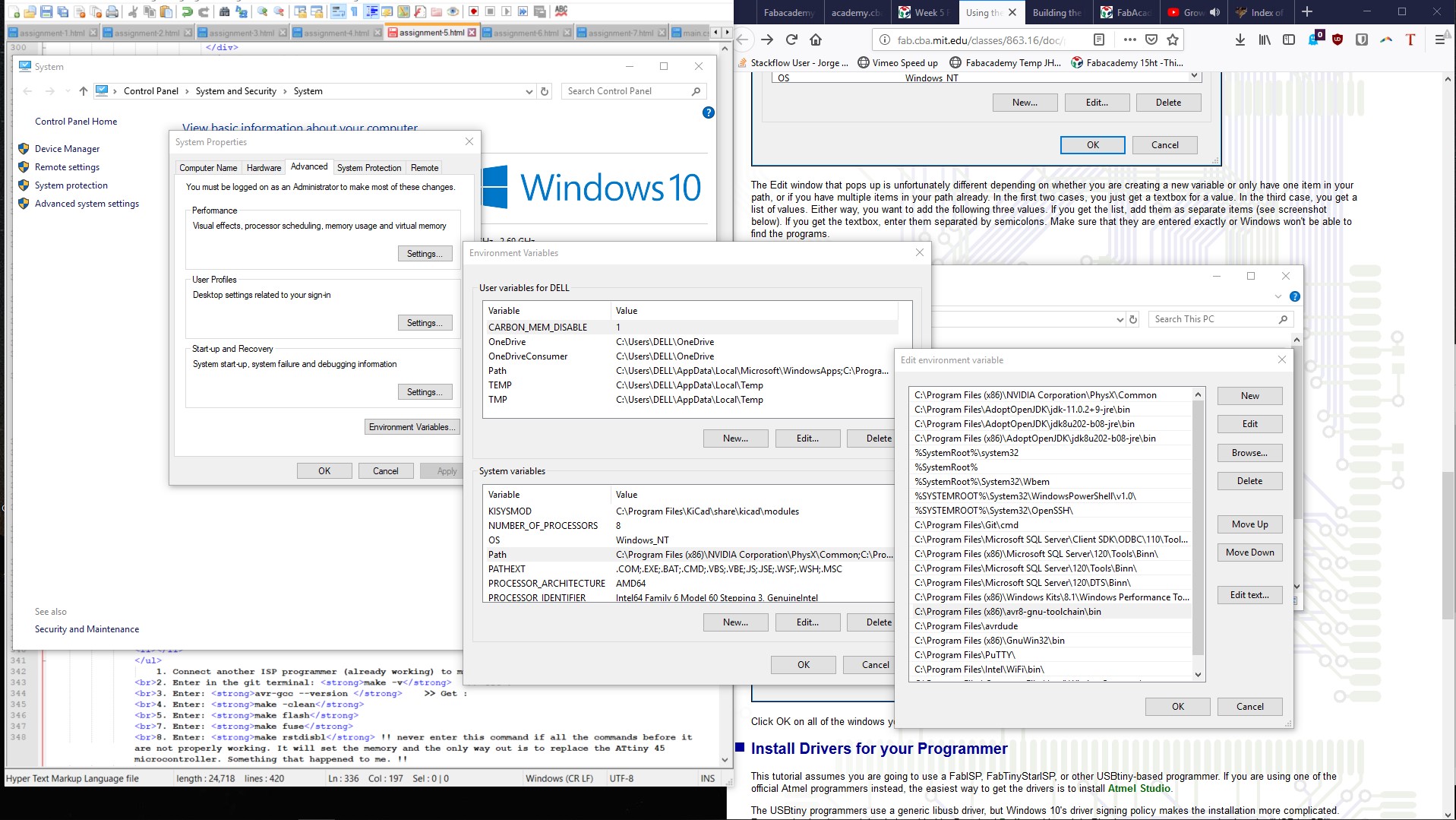
Task: Click the Performance Settings... button
Action: click(x=425, y=254)
